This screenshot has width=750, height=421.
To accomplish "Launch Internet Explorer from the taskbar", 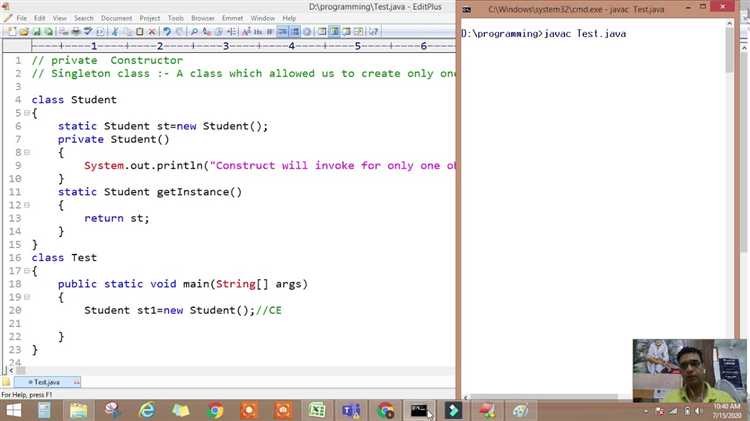I will coord(147,410).
